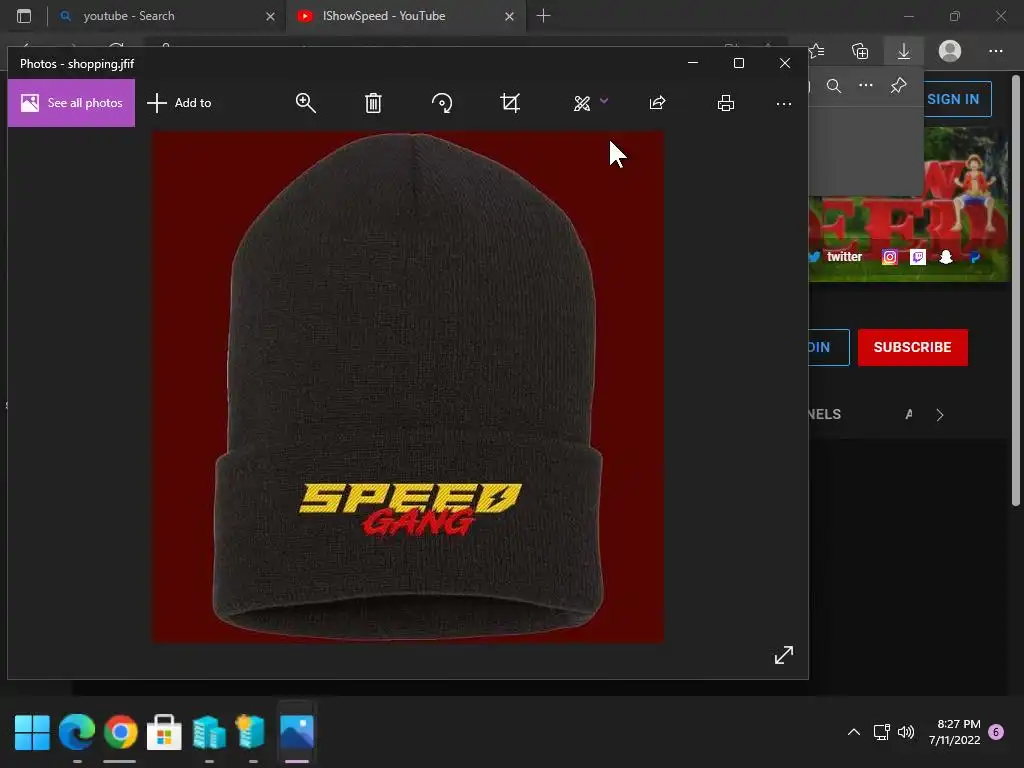Open notification center badge 6
Image resolution: width=1024 pixels, height=768 pixels.
click(996, 732)
